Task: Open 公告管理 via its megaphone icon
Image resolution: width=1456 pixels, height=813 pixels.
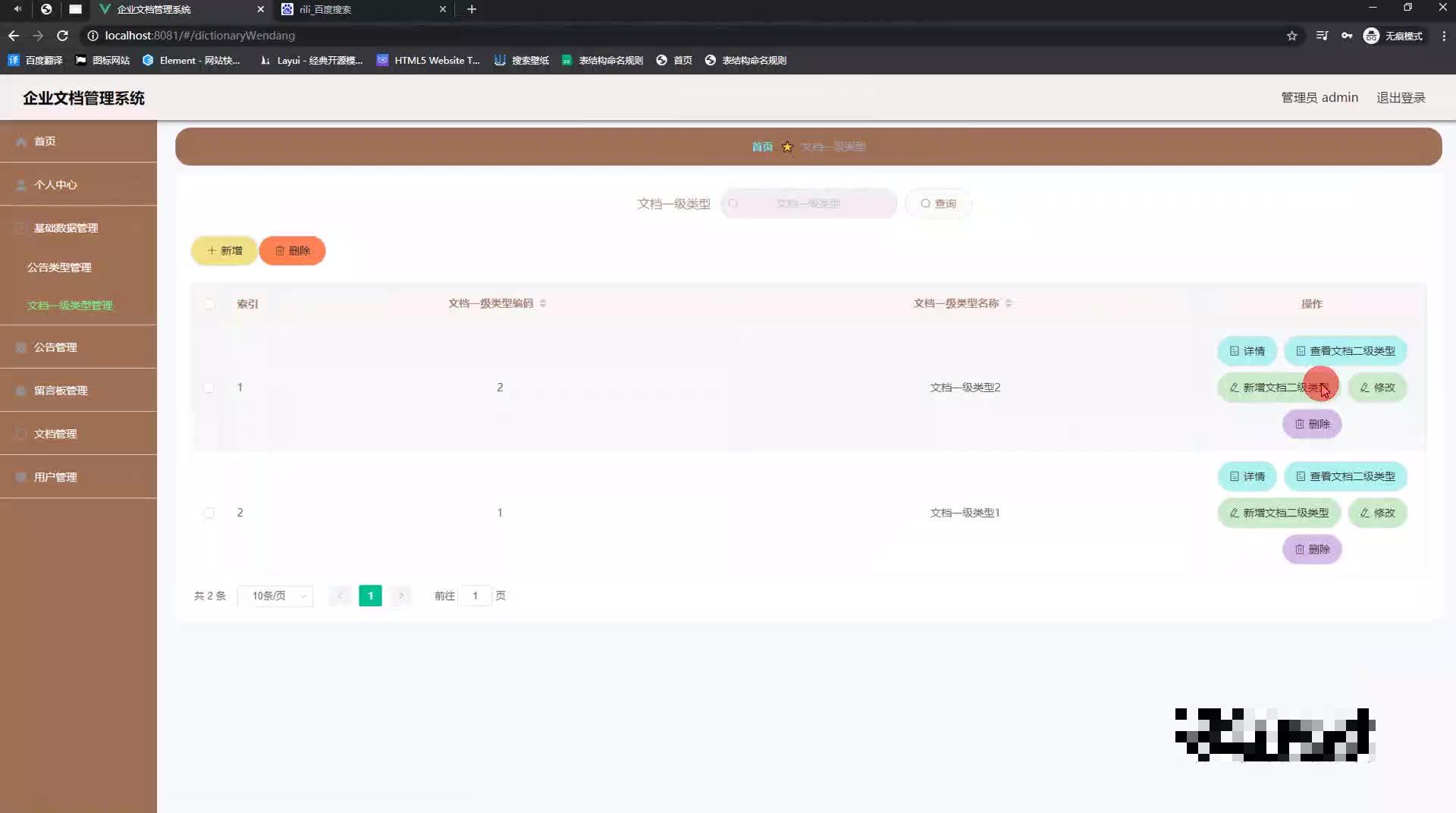Action: (20, 347)
